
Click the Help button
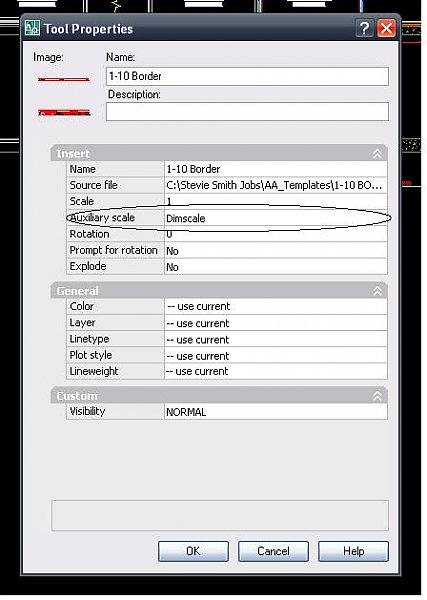(353, 551)
